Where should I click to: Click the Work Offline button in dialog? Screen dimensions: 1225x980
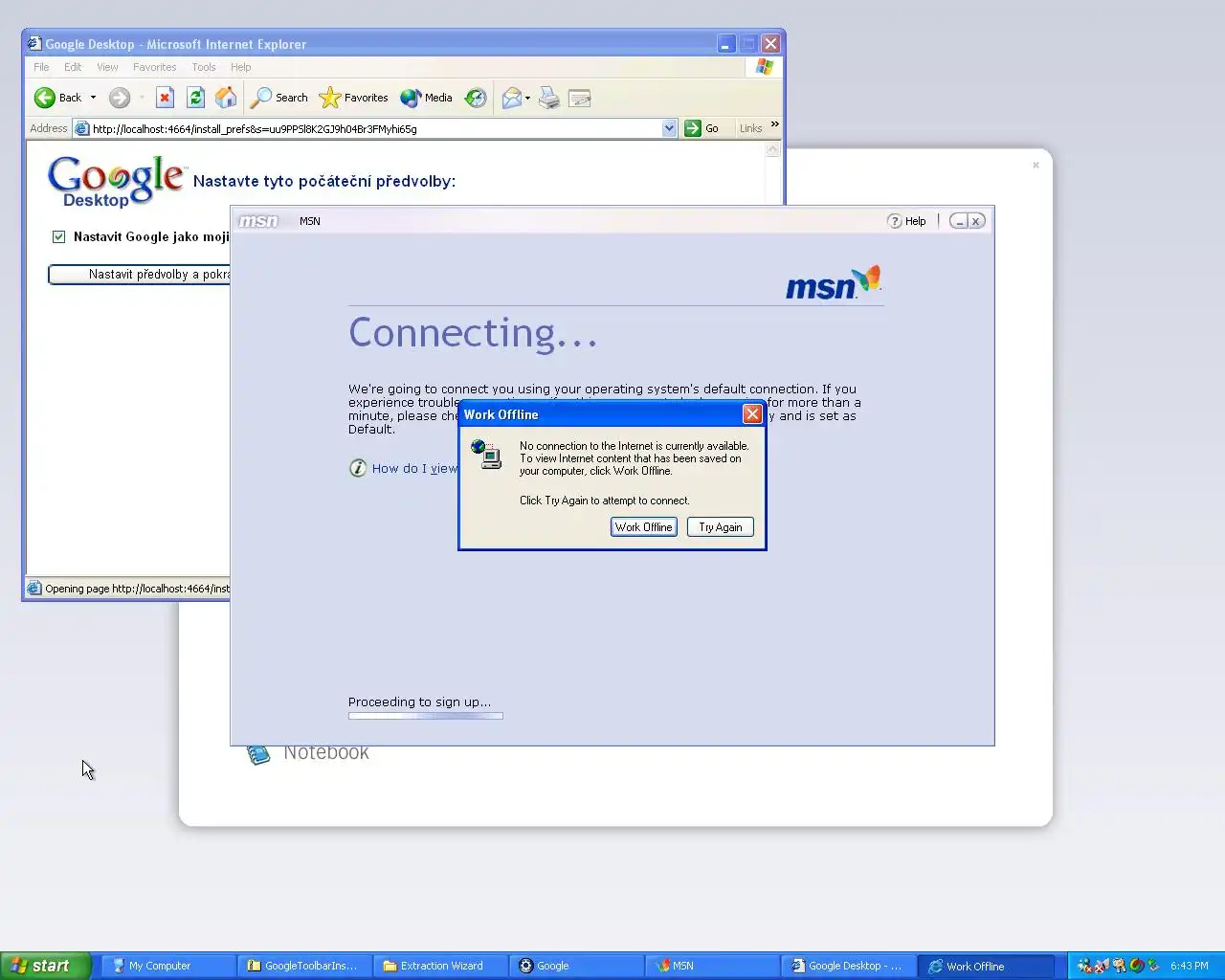[643, 527]
